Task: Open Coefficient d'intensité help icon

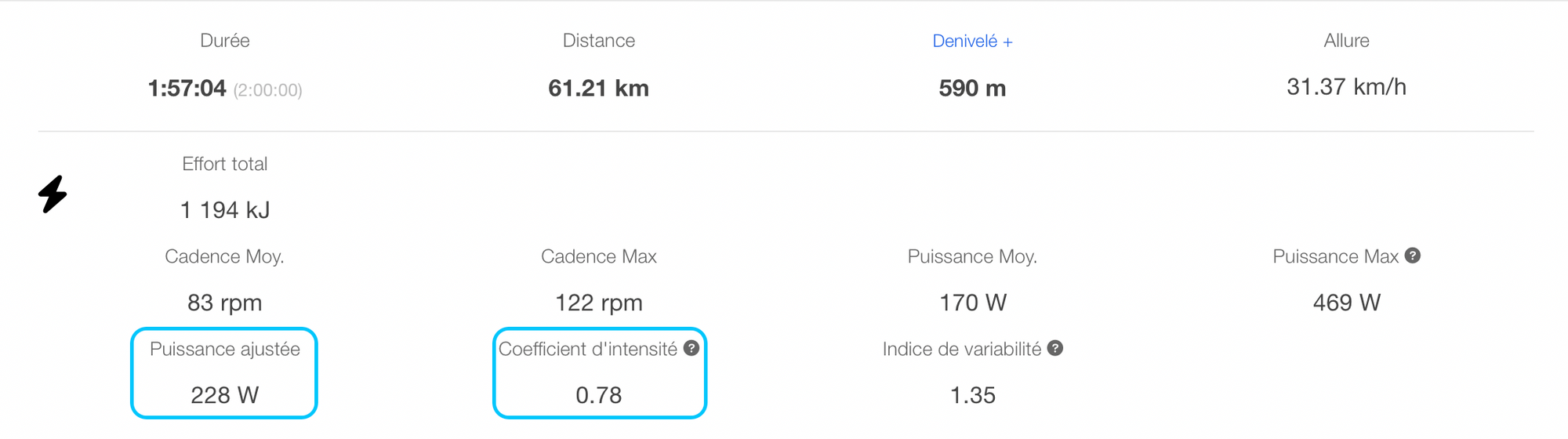Action: 691,348
